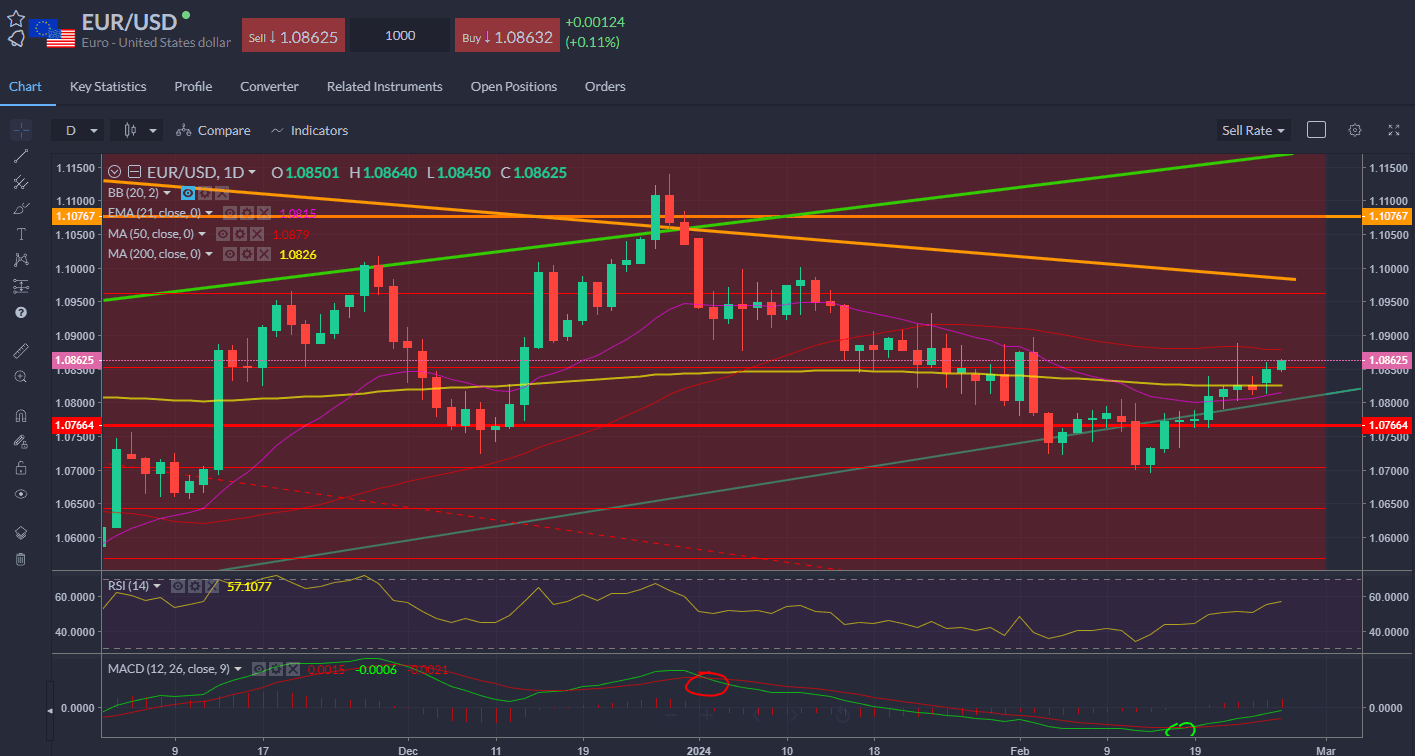Remove the MA (200, close, 0) indicator

pos(264,254)
